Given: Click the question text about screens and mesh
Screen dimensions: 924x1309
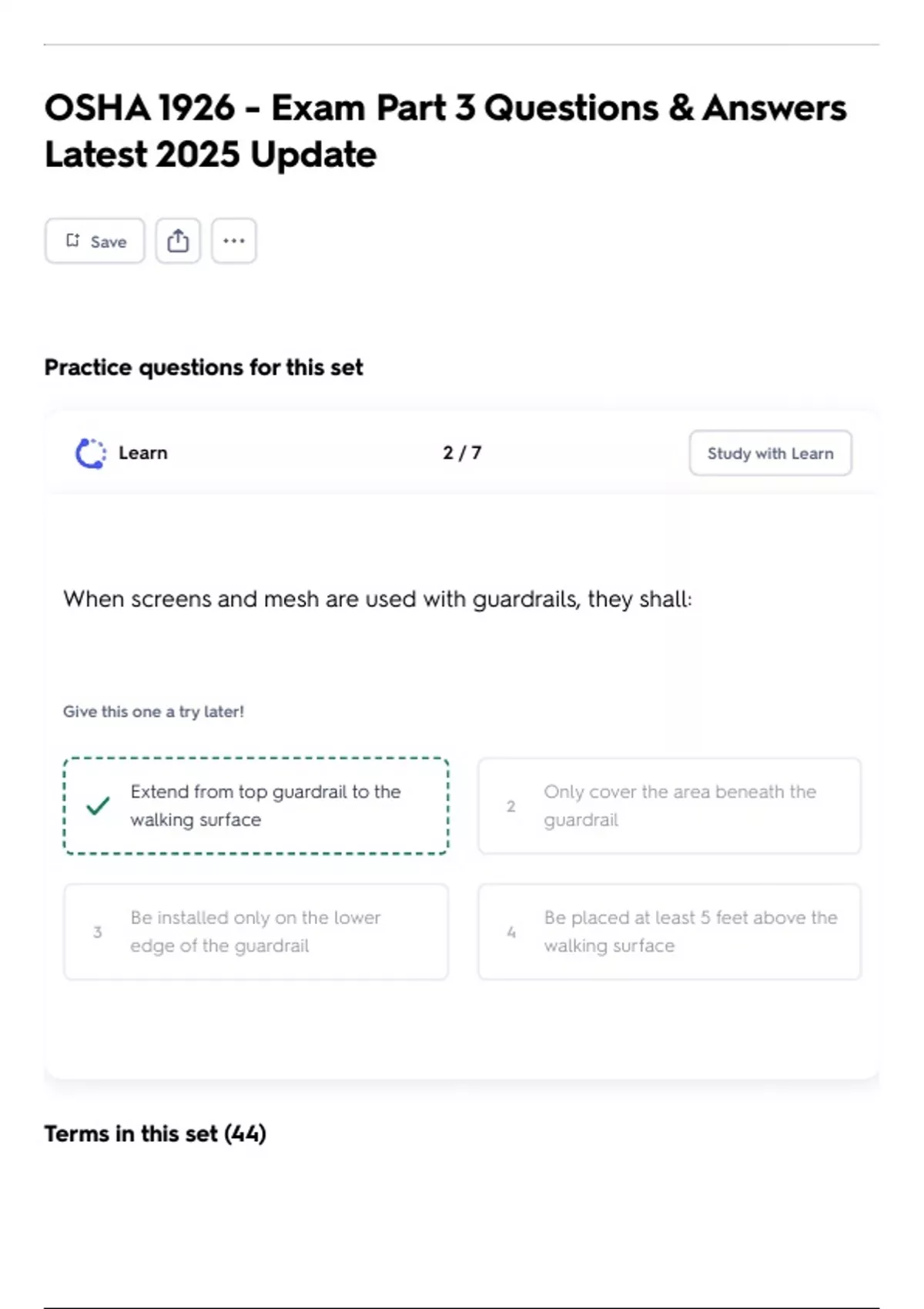Looking at the screenshot, I should [377, 599].
